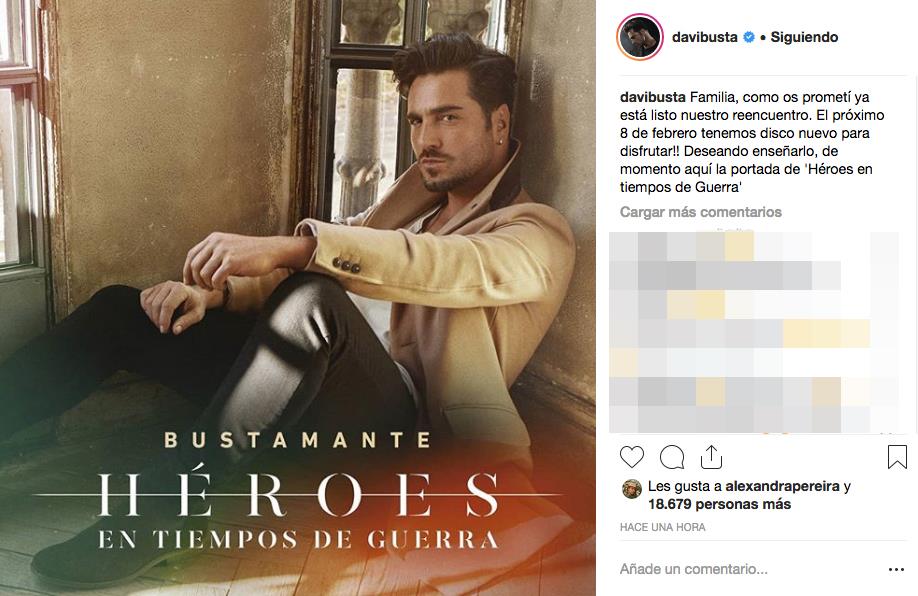Click the HACE UNA HORA timestamp
The image size is (918, 596).
663,527
